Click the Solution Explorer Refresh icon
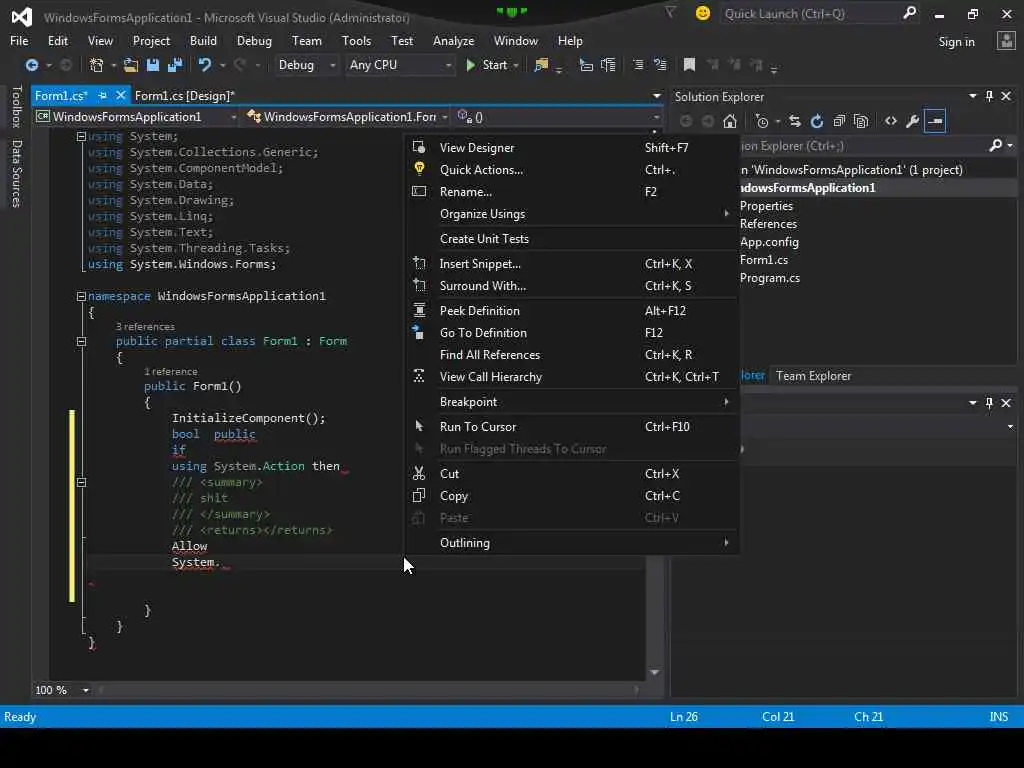 pyautogui.click(x=817, y=121)
